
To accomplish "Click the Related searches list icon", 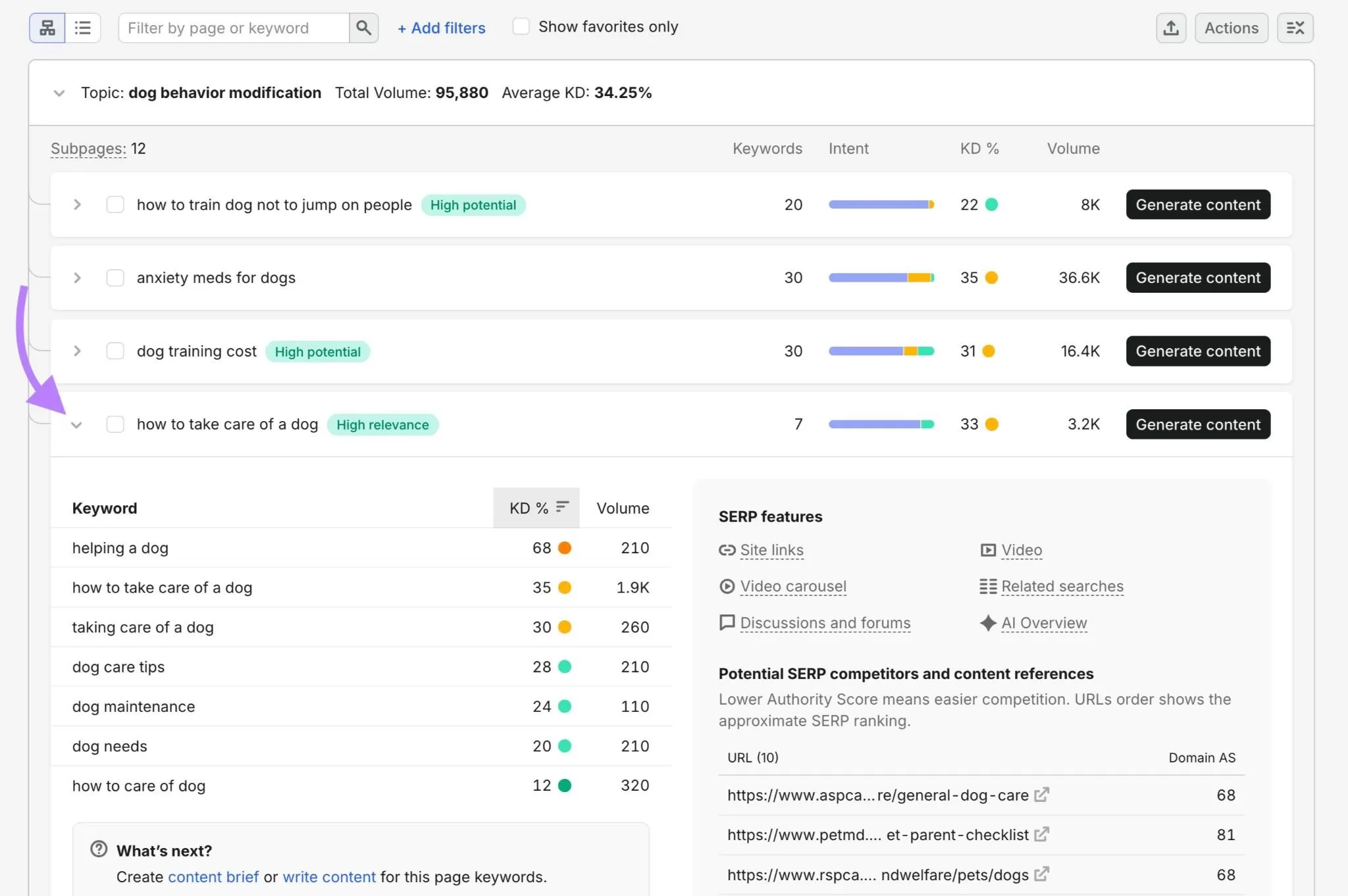I will 988,586.
